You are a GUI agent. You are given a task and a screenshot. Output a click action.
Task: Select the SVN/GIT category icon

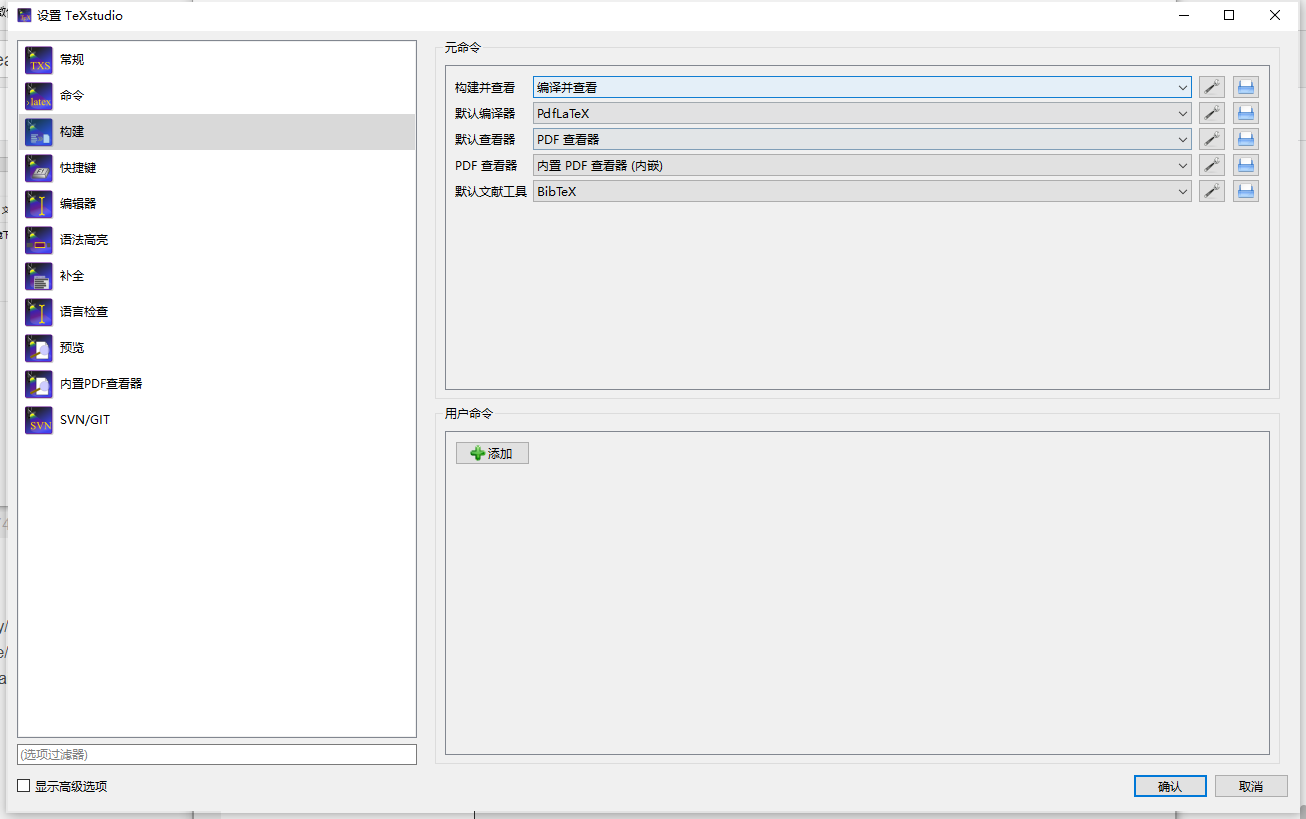39,420
